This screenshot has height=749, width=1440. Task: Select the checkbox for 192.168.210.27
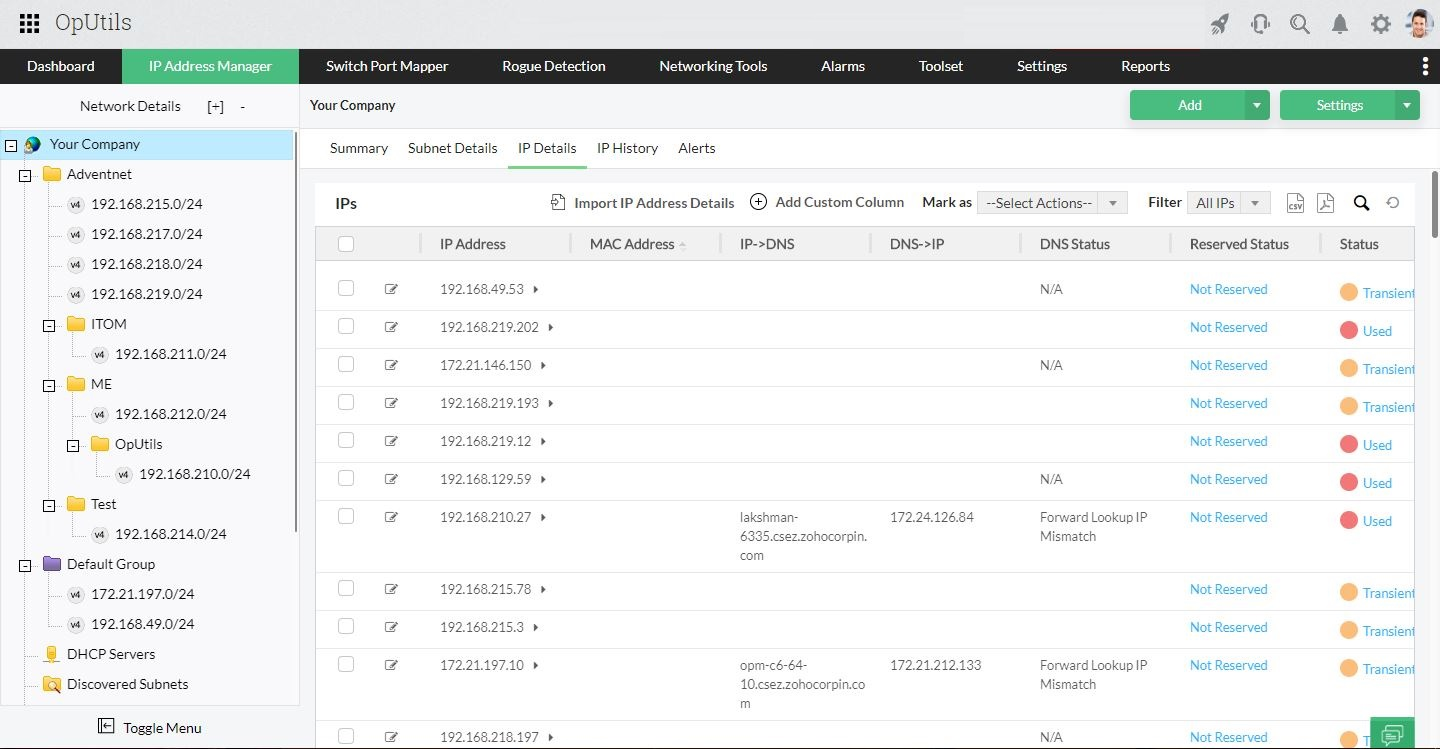pos(345,517)
